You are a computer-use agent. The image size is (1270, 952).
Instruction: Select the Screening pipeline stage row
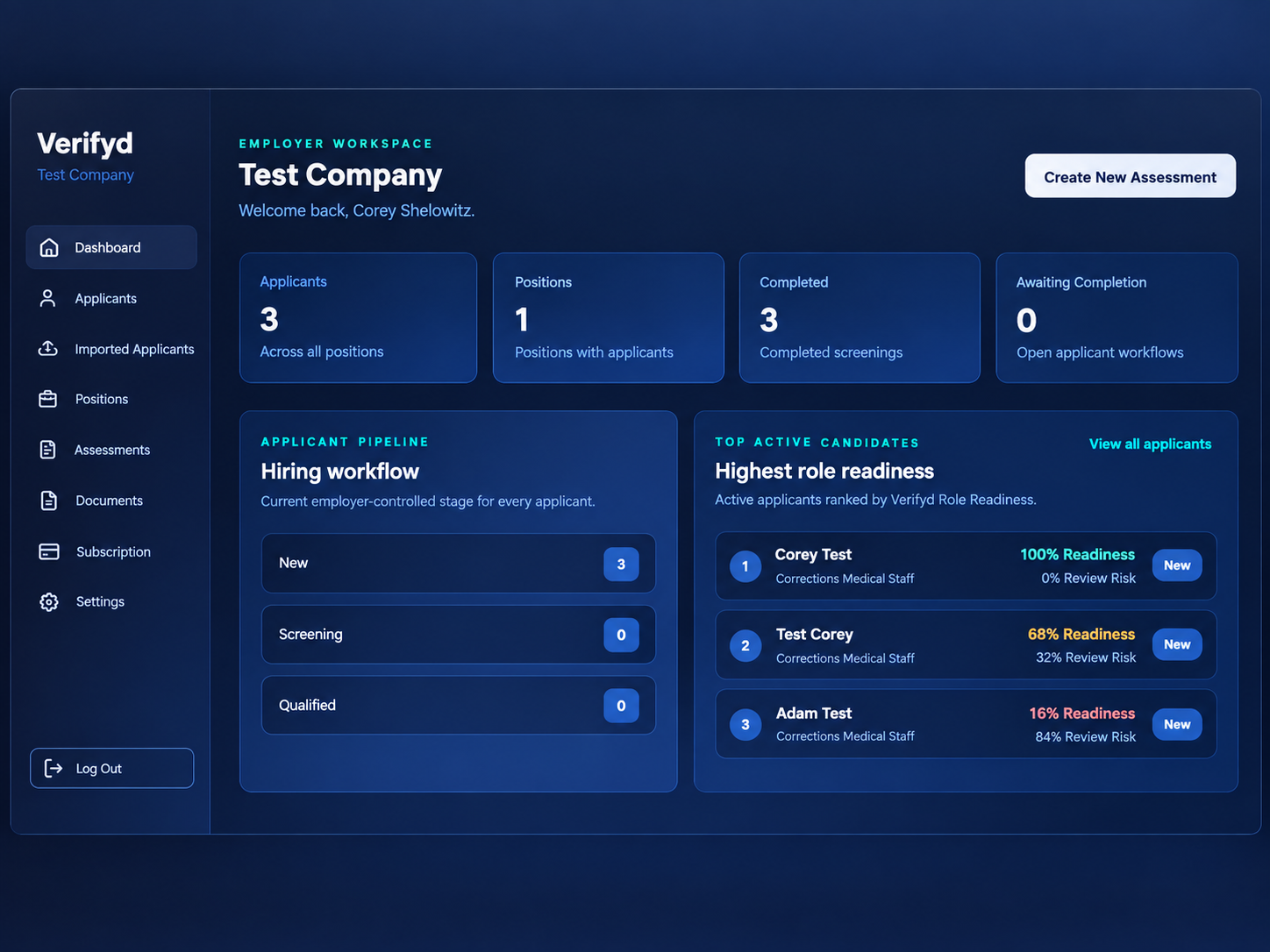click(x=458, y=634)
